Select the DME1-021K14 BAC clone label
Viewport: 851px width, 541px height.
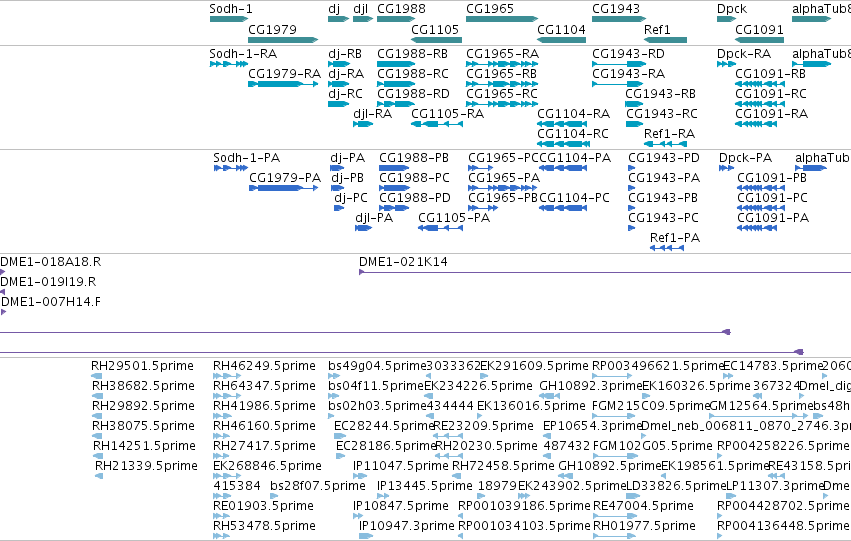coord(403,262)
